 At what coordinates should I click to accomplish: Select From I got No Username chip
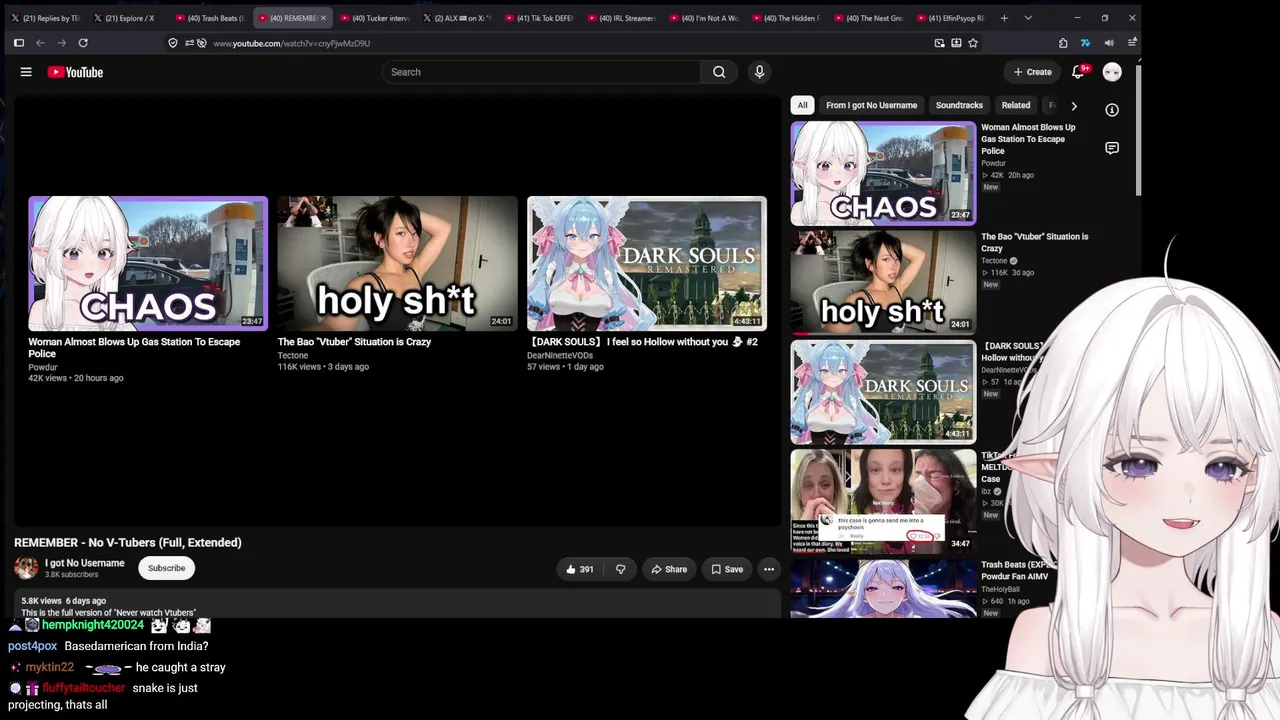point(871,105)
